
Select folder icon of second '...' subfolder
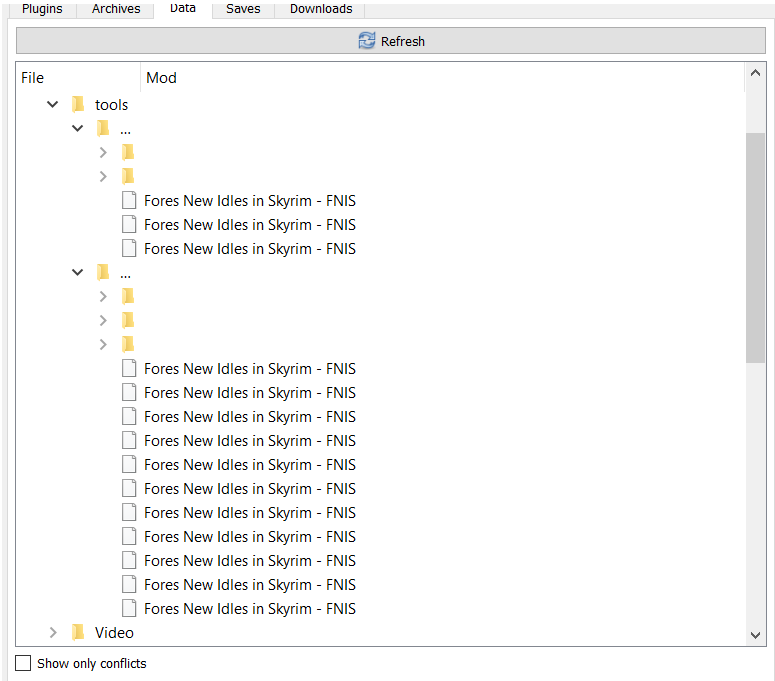click(103, 272)
